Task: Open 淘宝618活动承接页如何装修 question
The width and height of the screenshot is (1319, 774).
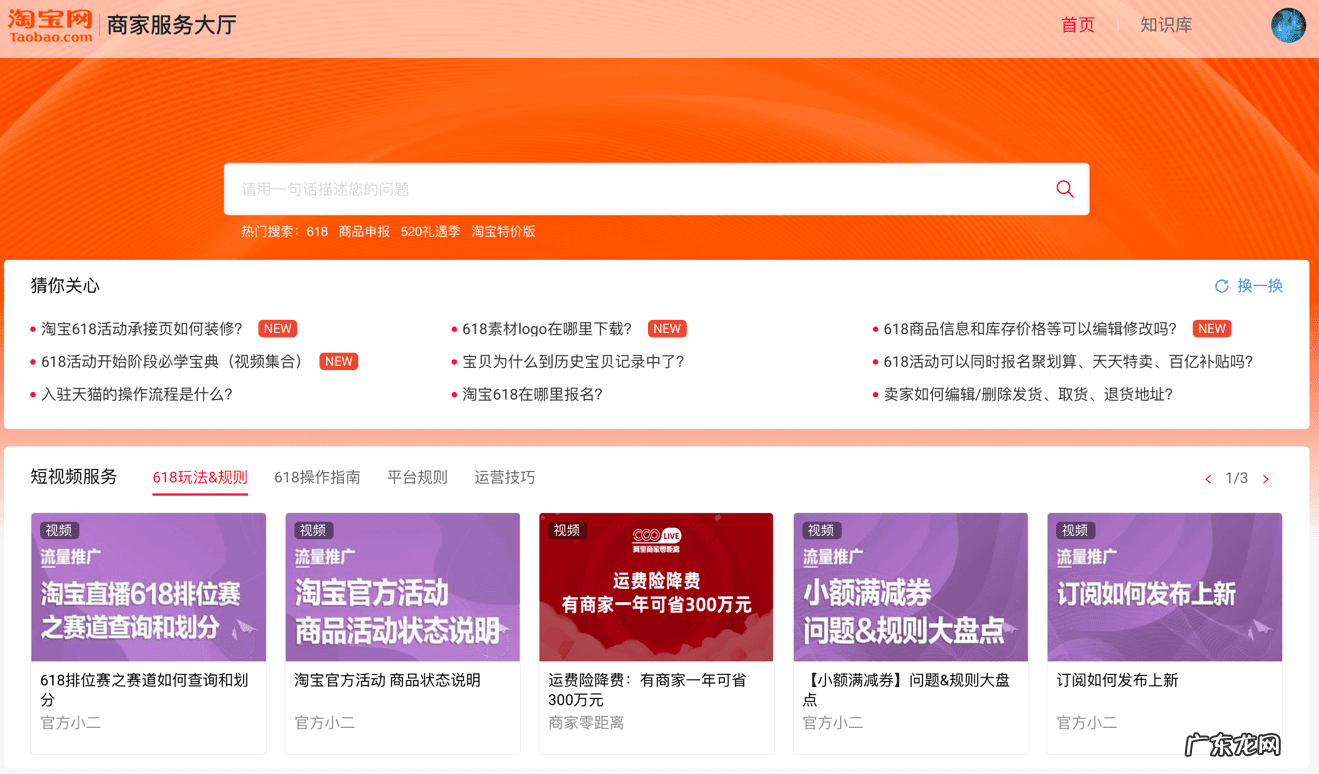Action: click(142, 329)
